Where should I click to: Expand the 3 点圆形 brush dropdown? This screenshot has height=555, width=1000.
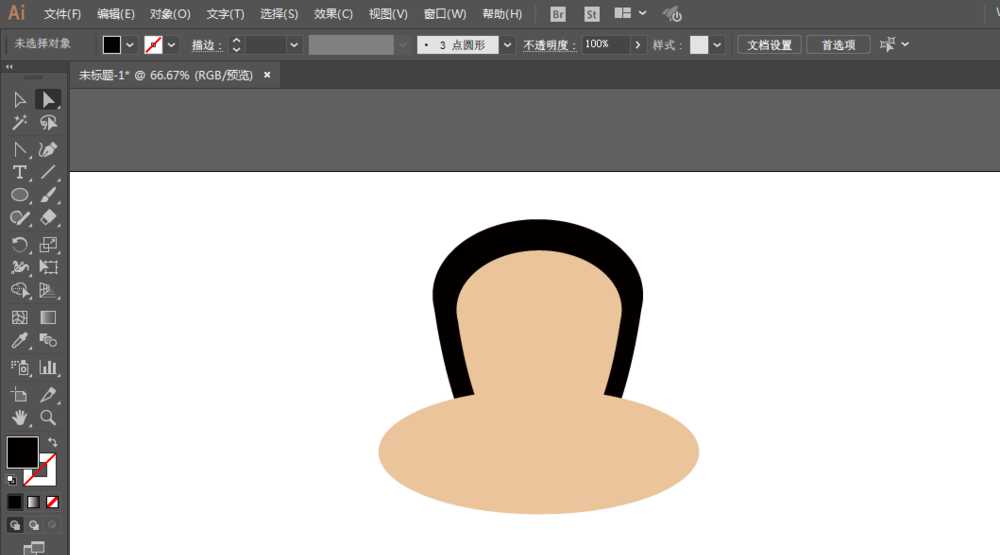pos(507,45)
